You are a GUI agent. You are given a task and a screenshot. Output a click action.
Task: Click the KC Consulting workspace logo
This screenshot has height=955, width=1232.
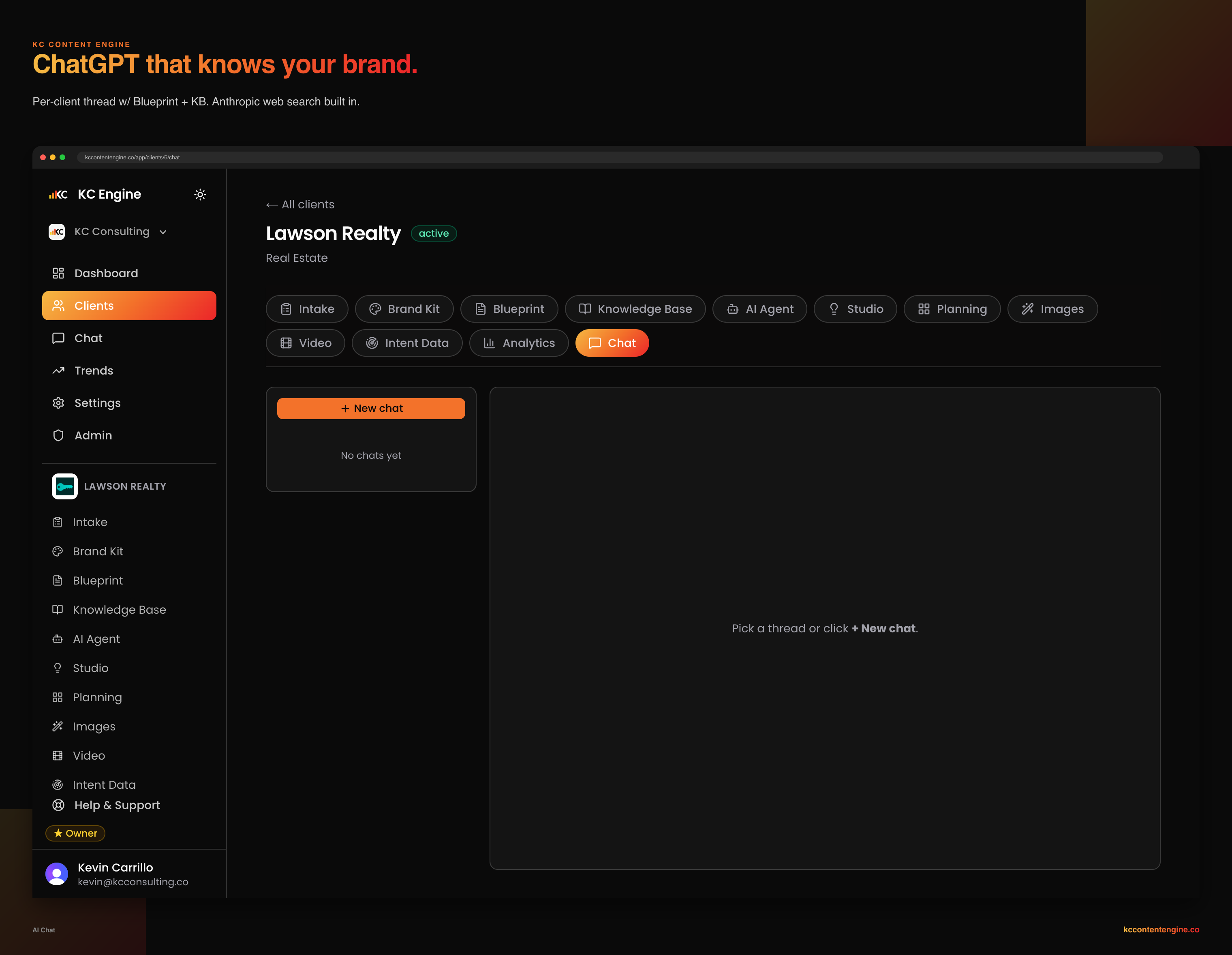click(56, 232)
